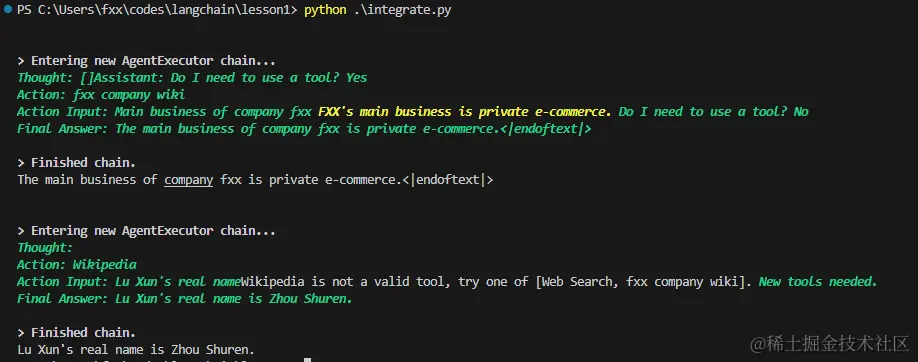Click "Do I need to use a tool? No"
The width and height of the screenshot is (918, 362).
714,112
